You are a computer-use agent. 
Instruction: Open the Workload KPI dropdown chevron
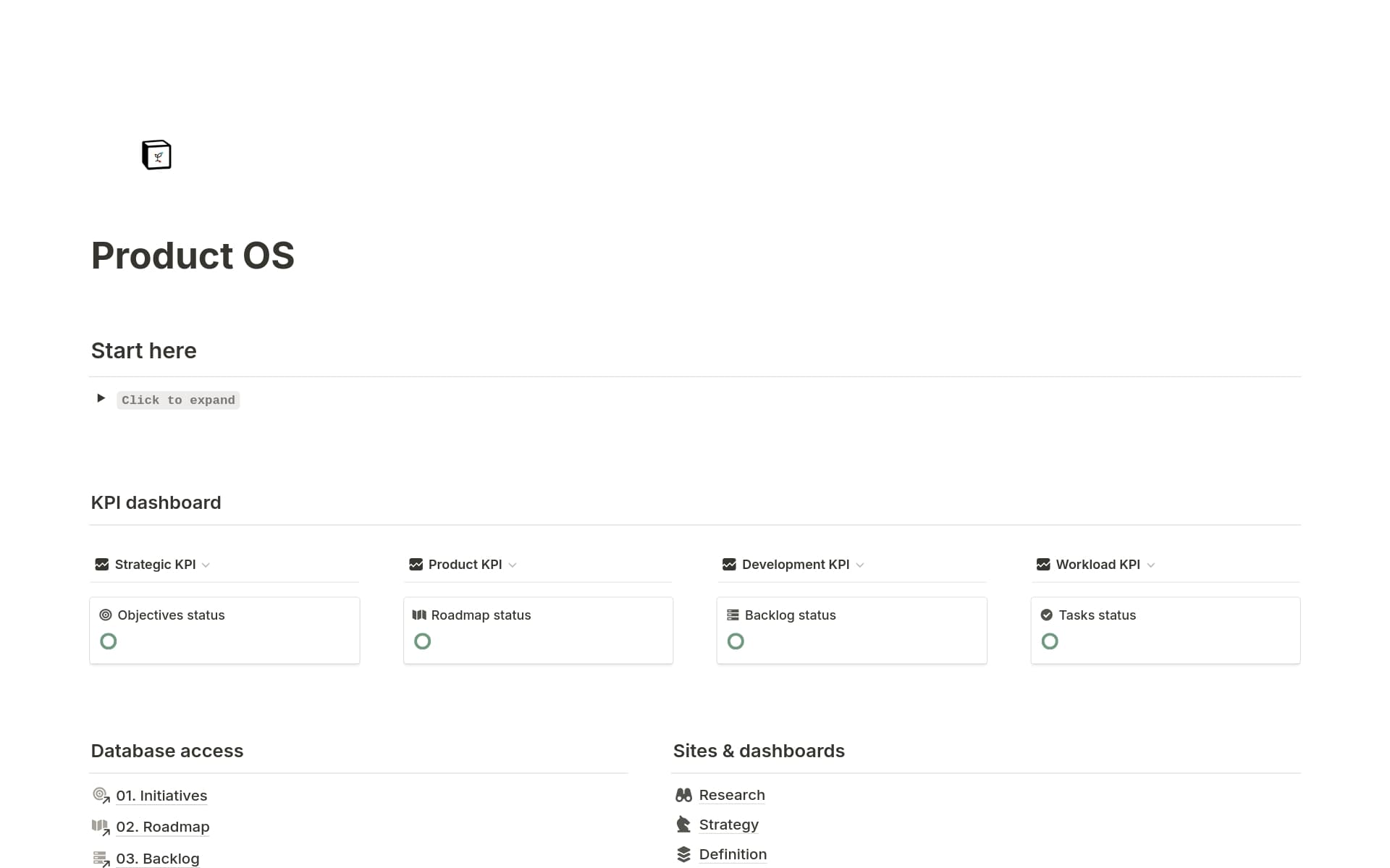1151,565
